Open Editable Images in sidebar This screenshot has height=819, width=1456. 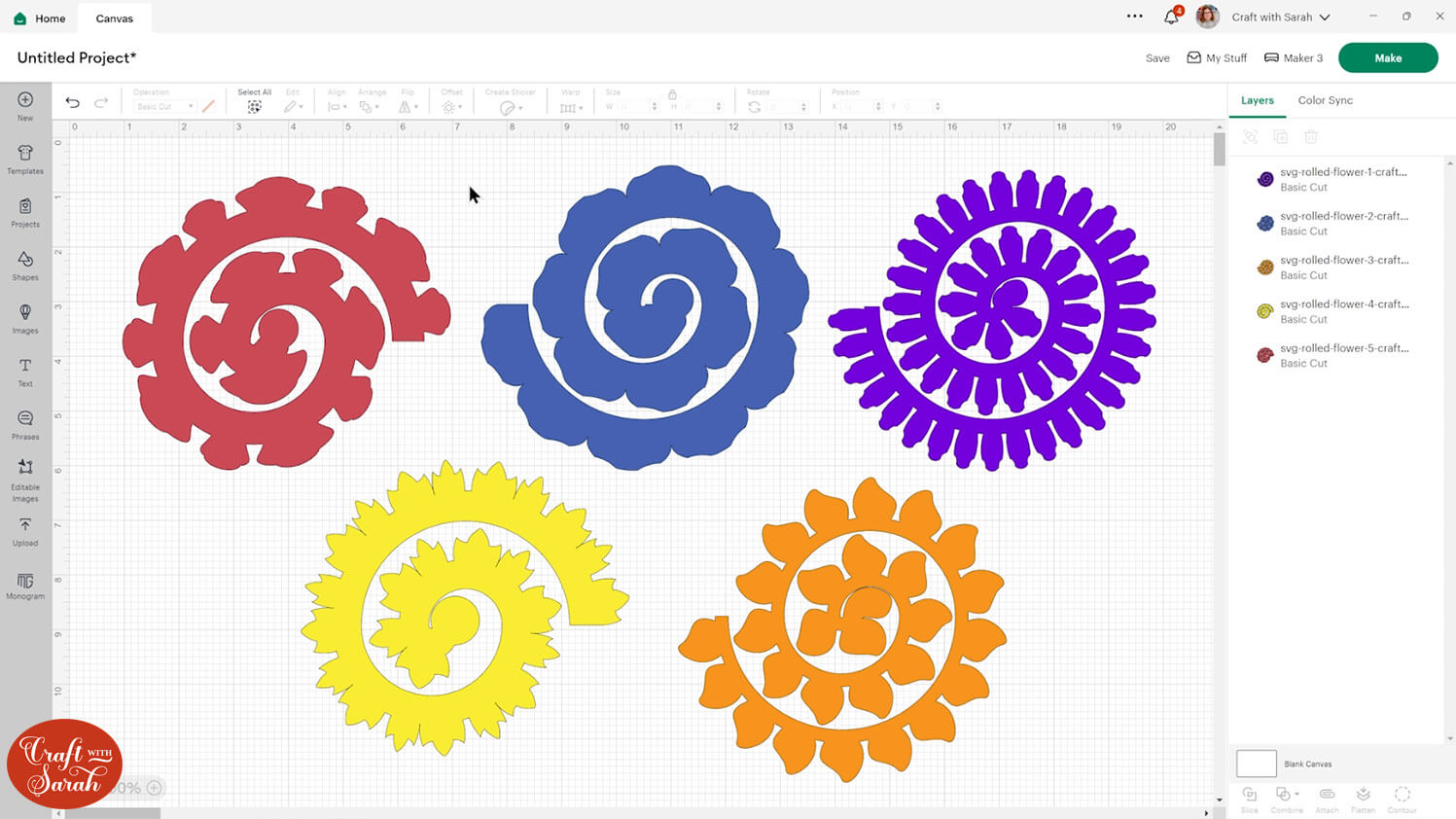[25, 481]
